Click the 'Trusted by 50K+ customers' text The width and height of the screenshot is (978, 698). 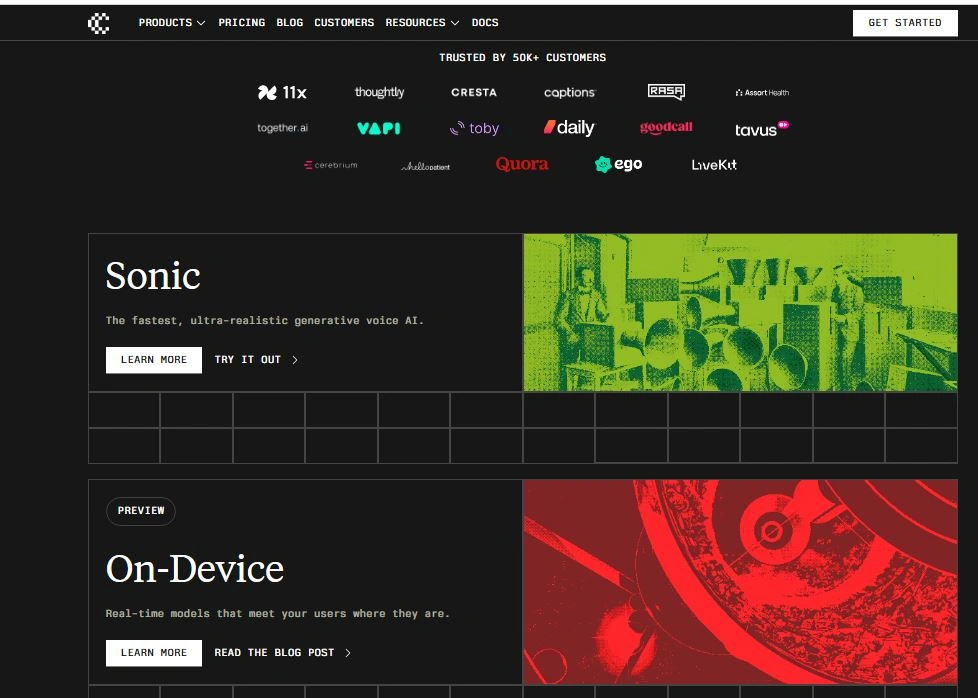(x=523, y=57)
